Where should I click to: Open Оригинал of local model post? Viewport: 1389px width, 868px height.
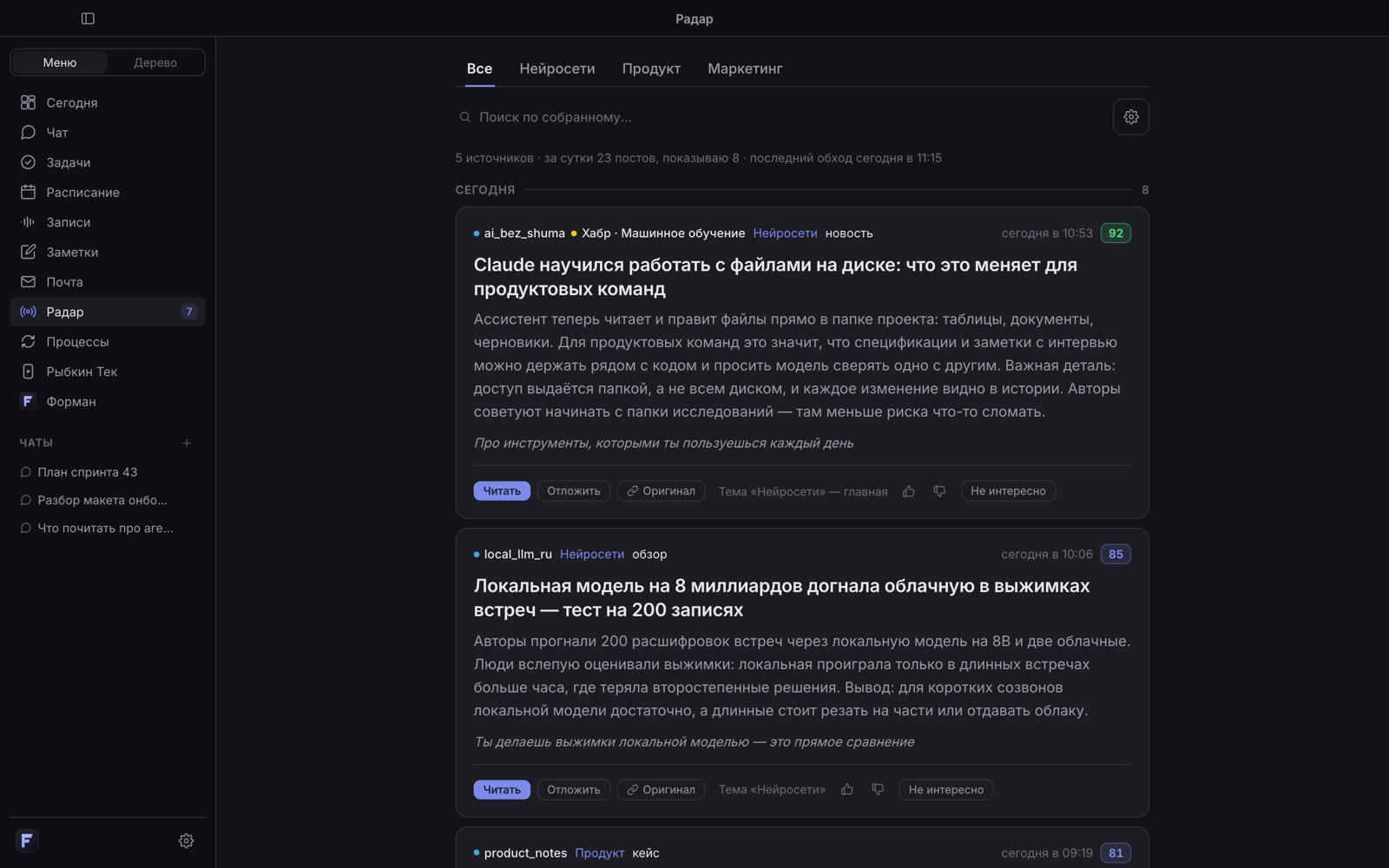[x=661, y=790]
